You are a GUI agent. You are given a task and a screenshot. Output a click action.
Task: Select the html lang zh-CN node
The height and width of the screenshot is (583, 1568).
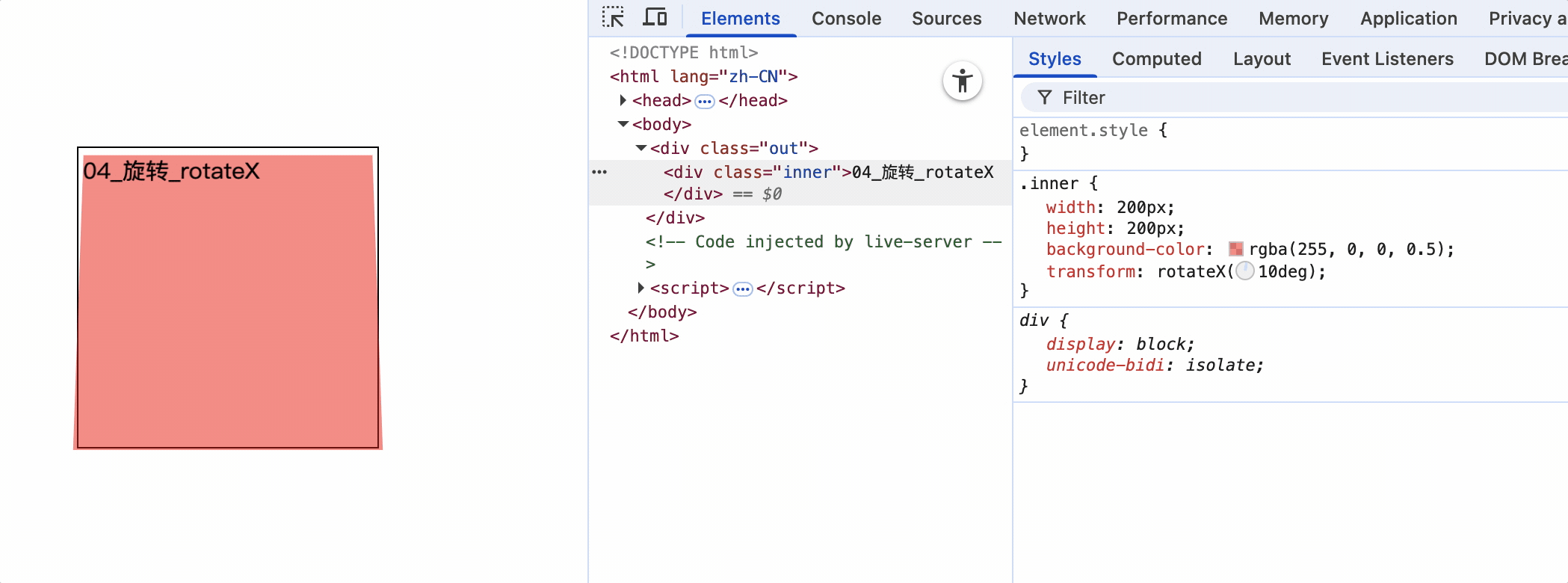704,76
